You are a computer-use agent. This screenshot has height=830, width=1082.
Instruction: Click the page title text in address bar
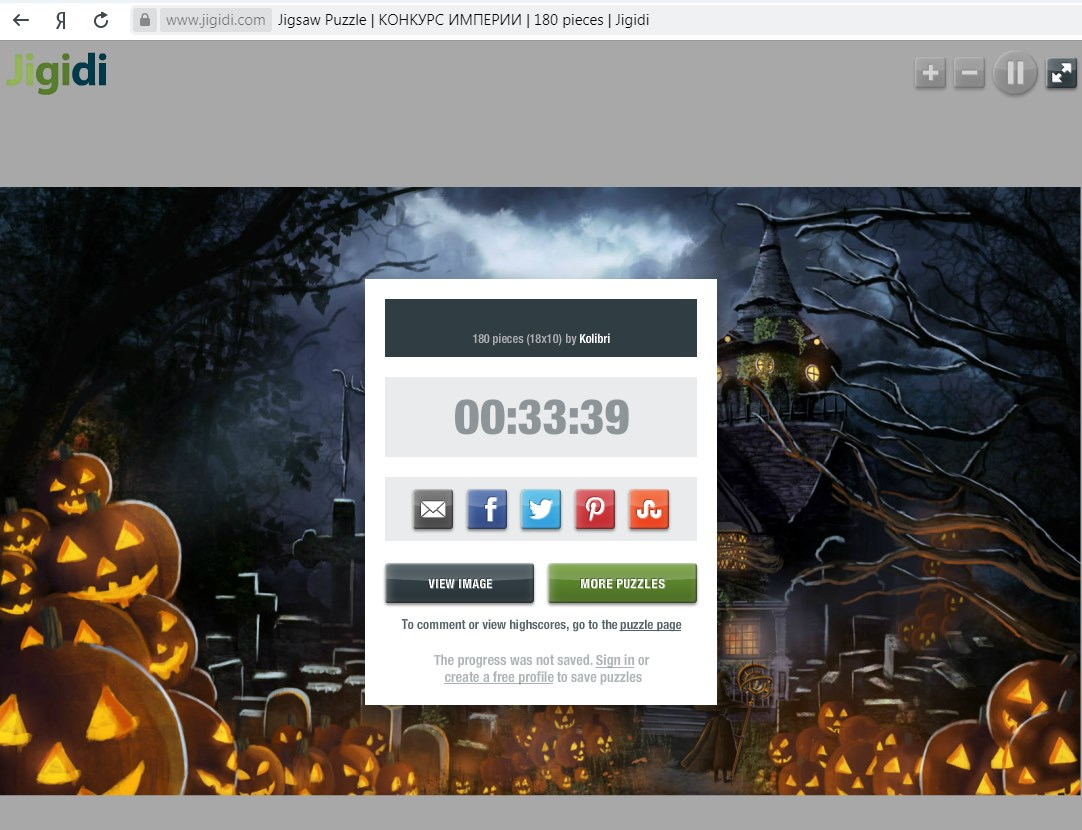(463, 20)
